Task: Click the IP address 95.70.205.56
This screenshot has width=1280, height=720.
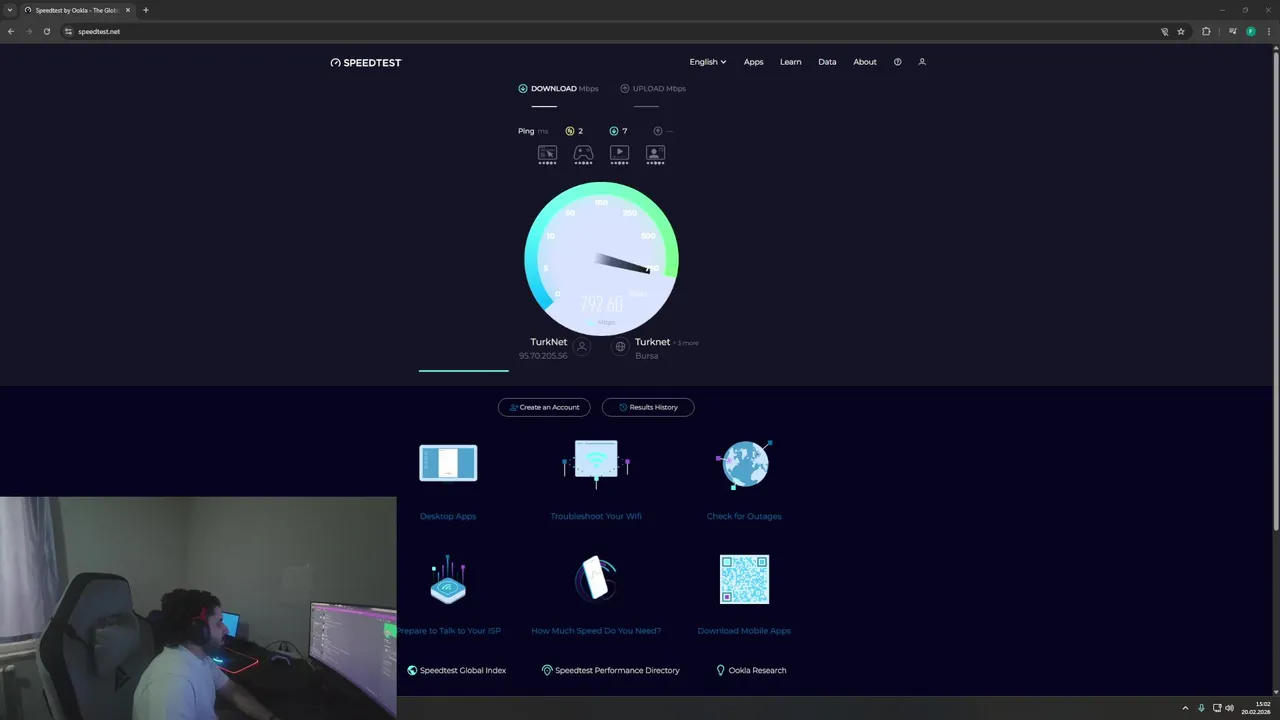Action: 543,356
